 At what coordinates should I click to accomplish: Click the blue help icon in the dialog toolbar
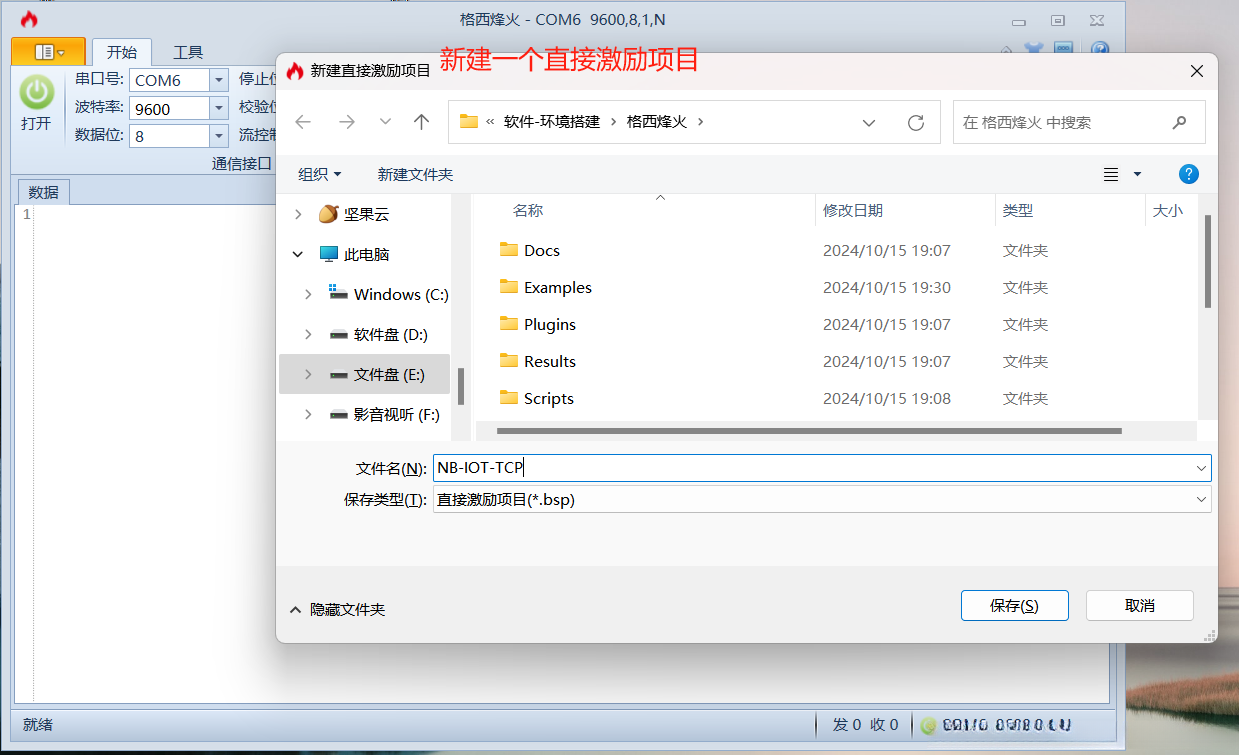pyautogui.click(x=1188, y=174)
